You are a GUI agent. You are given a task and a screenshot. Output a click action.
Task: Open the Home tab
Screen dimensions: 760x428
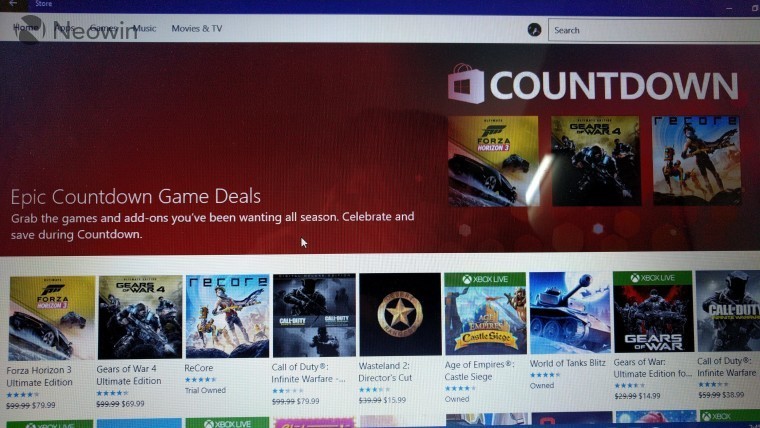(x=26, y=27)
